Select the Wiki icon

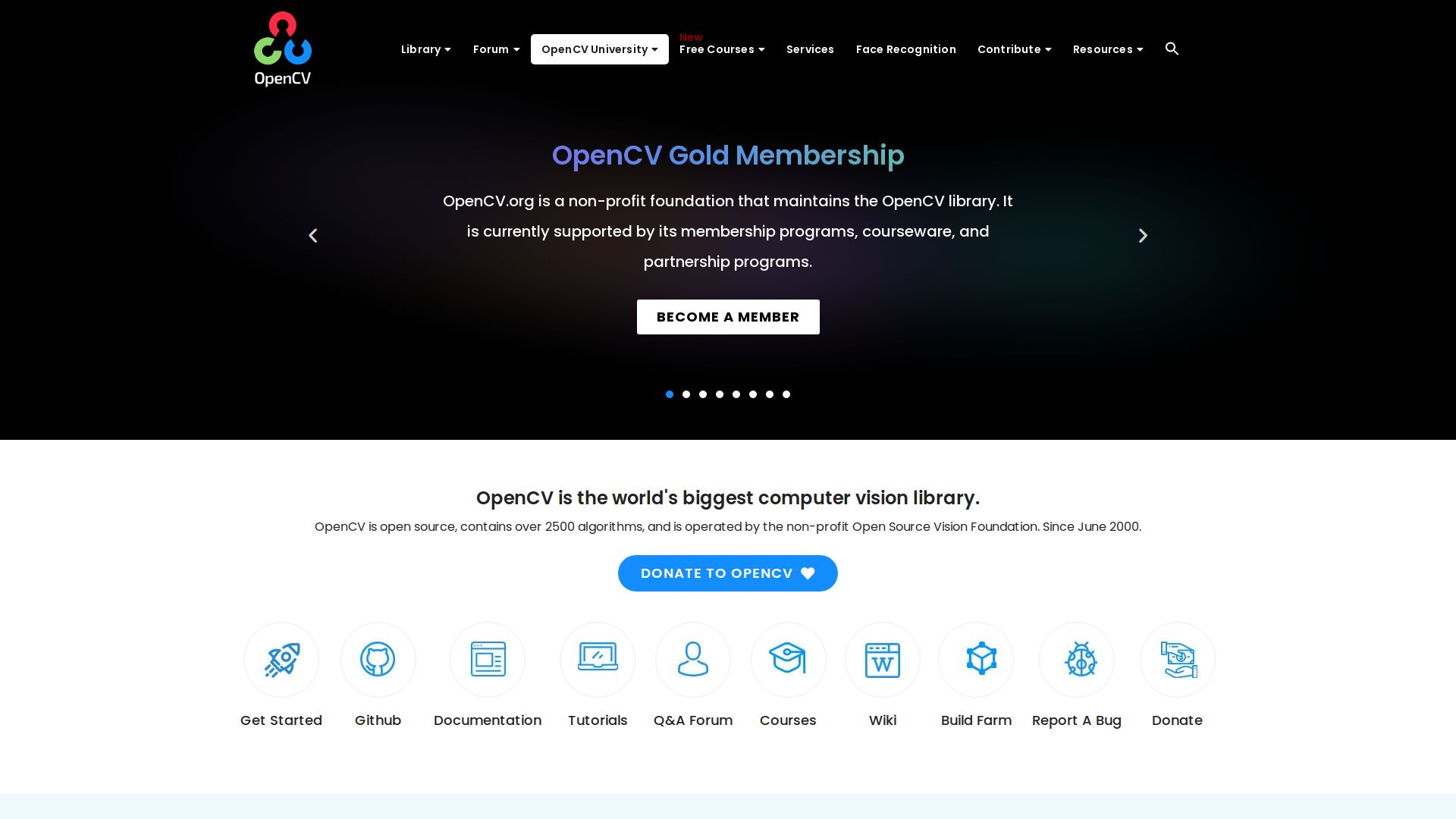(882, 659)
